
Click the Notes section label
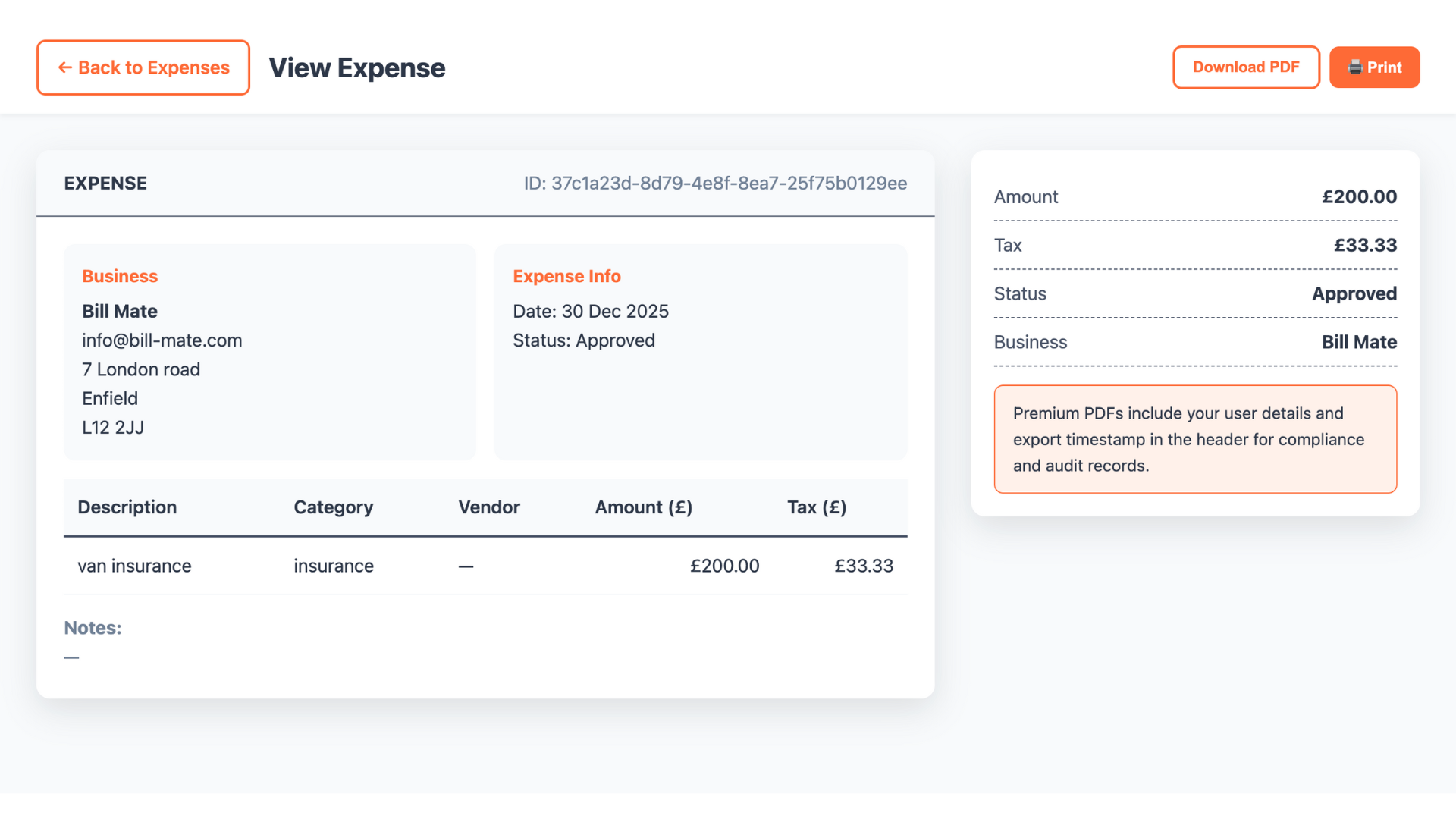[x=92, y=628]
